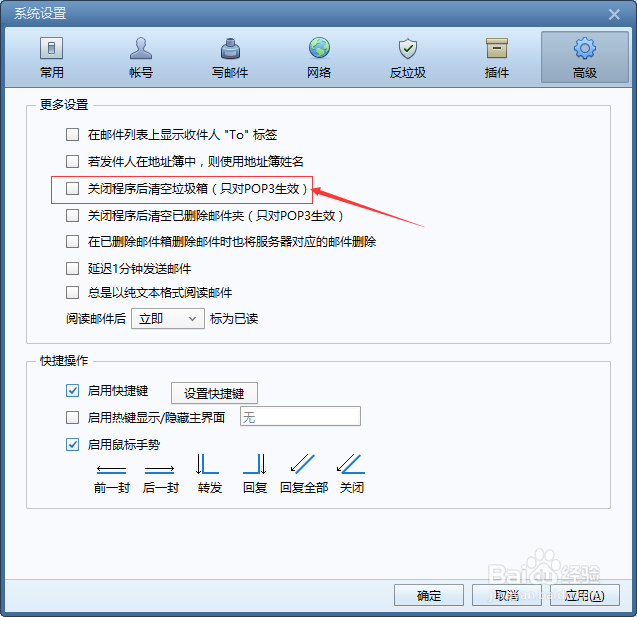This screenshot has width=637, height=617.
Task: Switch to the 反垃圾 tab label
Action: tap(408, 72)
